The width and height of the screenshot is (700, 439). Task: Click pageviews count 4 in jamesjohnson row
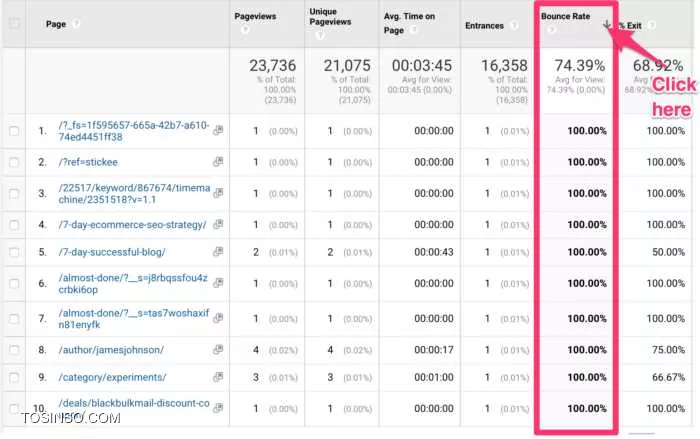(x=256, y=350)
